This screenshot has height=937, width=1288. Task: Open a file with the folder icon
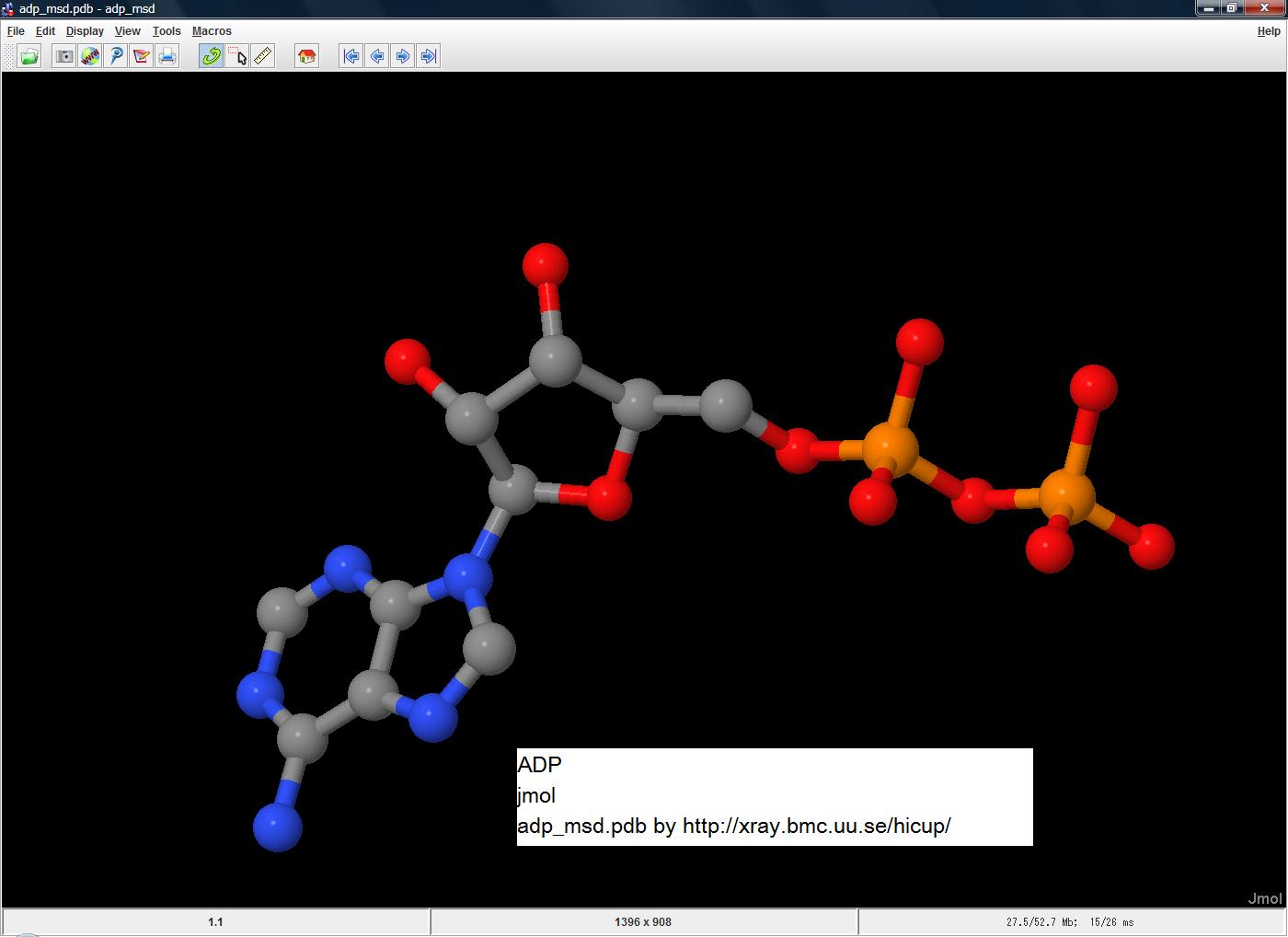click(x=29, y=56)
